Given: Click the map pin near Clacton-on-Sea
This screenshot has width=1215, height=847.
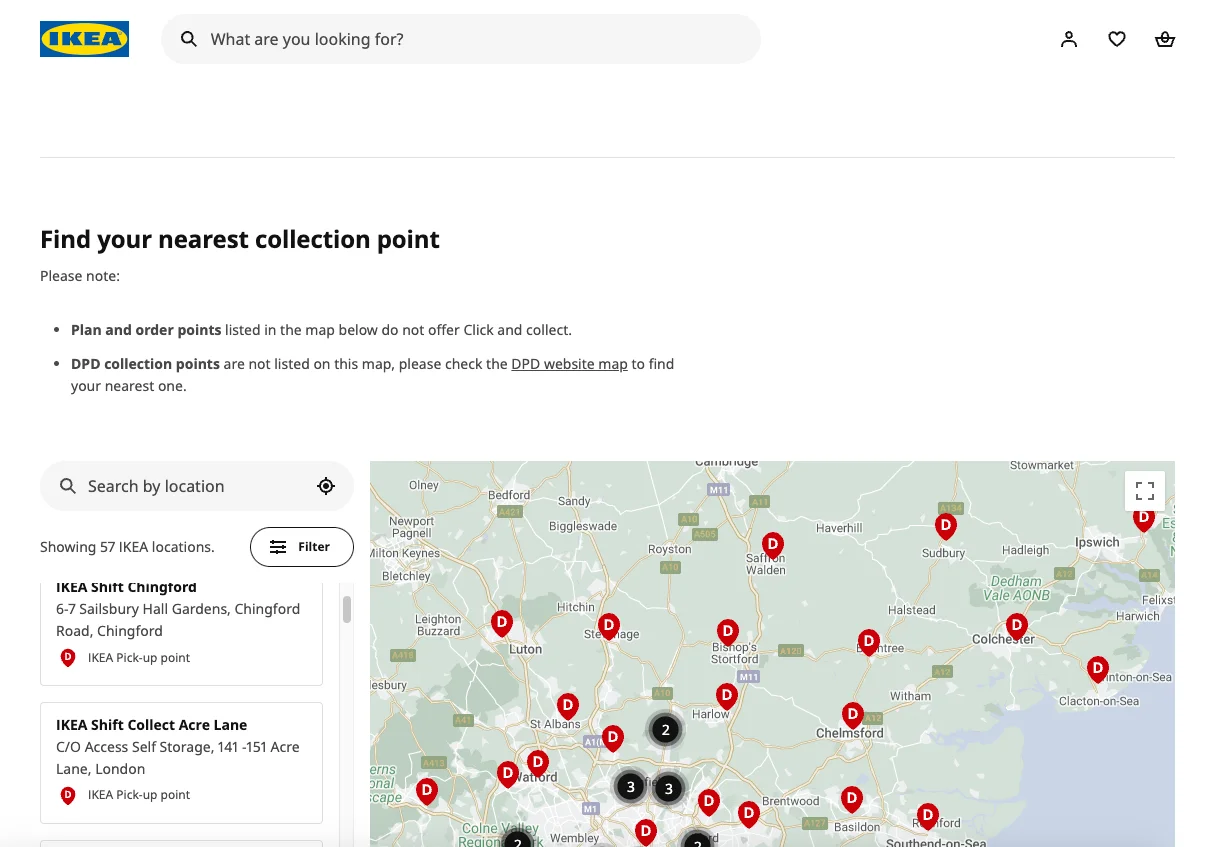Looking at the screenshot, I should (1098, 669).
